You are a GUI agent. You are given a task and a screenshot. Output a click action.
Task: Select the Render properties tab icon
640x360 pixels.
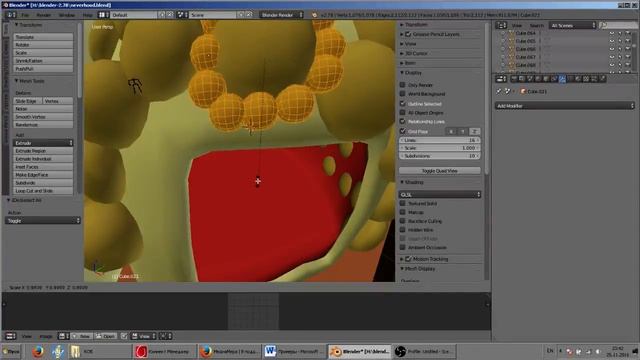(x=514, y=79)
